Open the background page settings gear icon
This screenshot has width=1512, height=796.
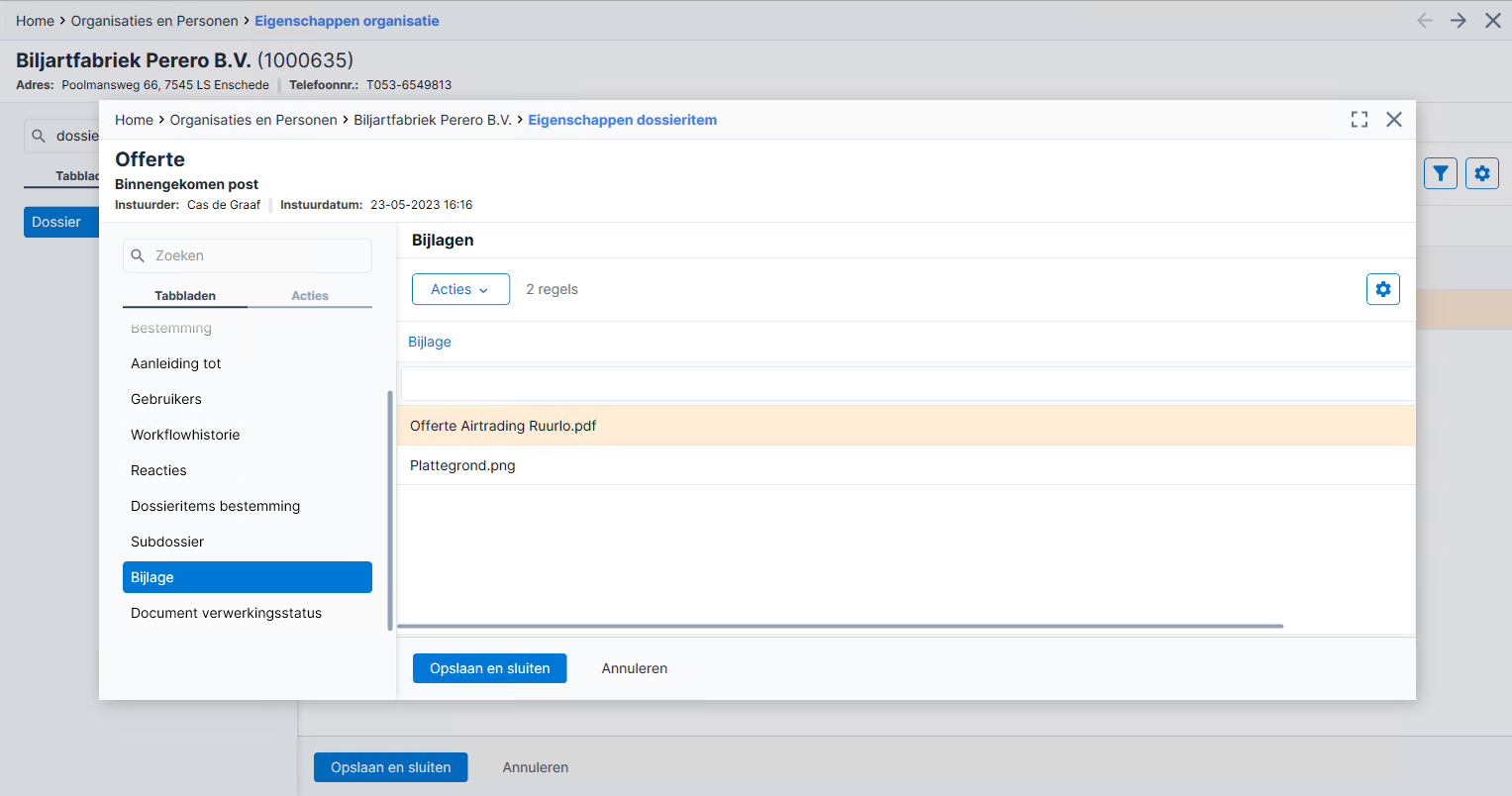coord(1482,173)
